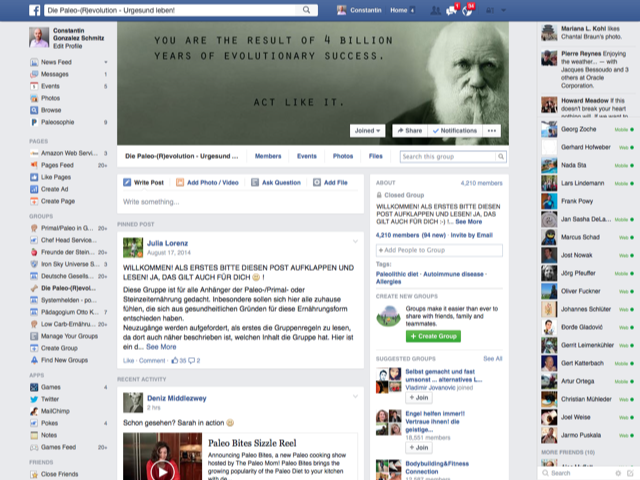Like Julia Lorenz's pinned post

(x=128, y=360)
